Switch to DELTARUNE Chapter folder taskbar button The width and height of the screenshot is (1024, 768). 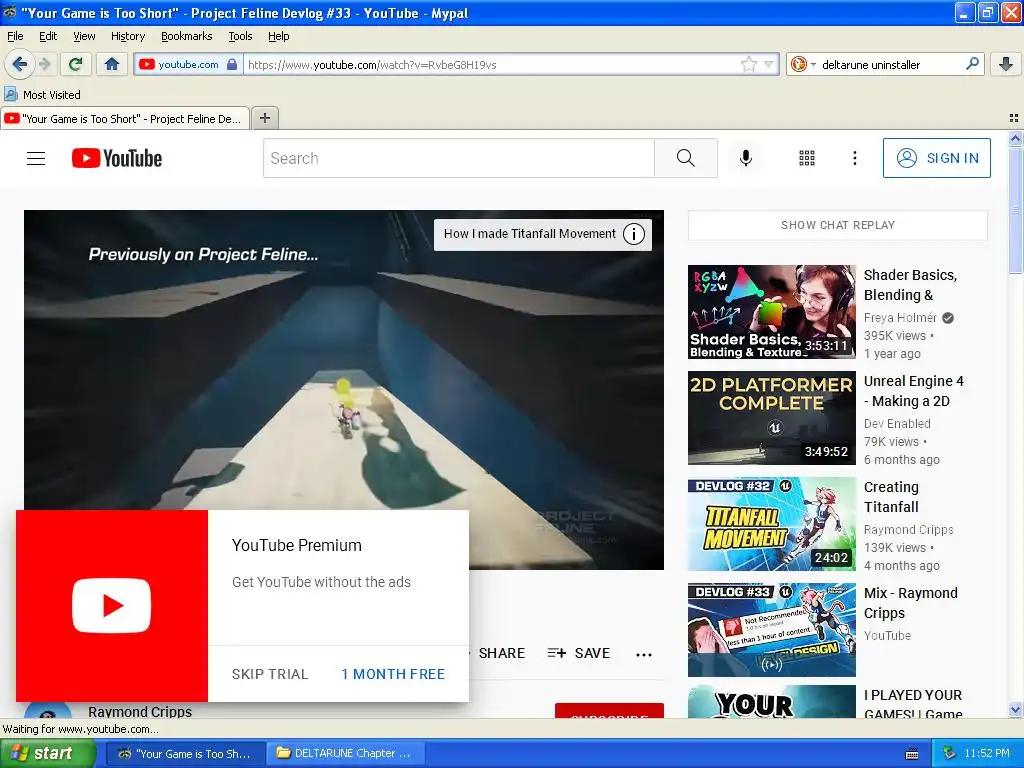pyautogui.click(x=345, y=753)
